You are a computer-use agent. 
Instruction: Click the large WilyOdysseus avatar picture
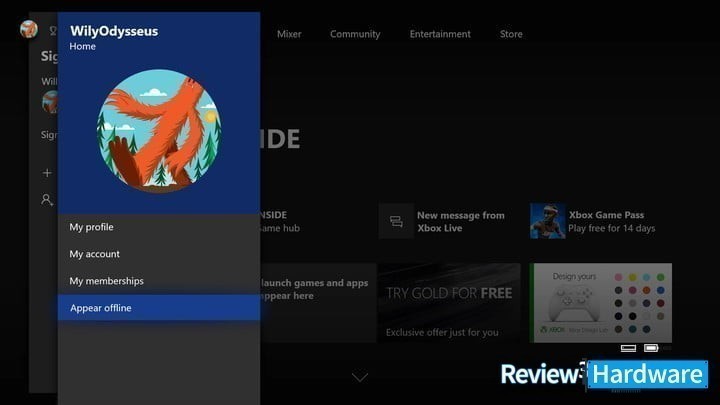(159, 131)
